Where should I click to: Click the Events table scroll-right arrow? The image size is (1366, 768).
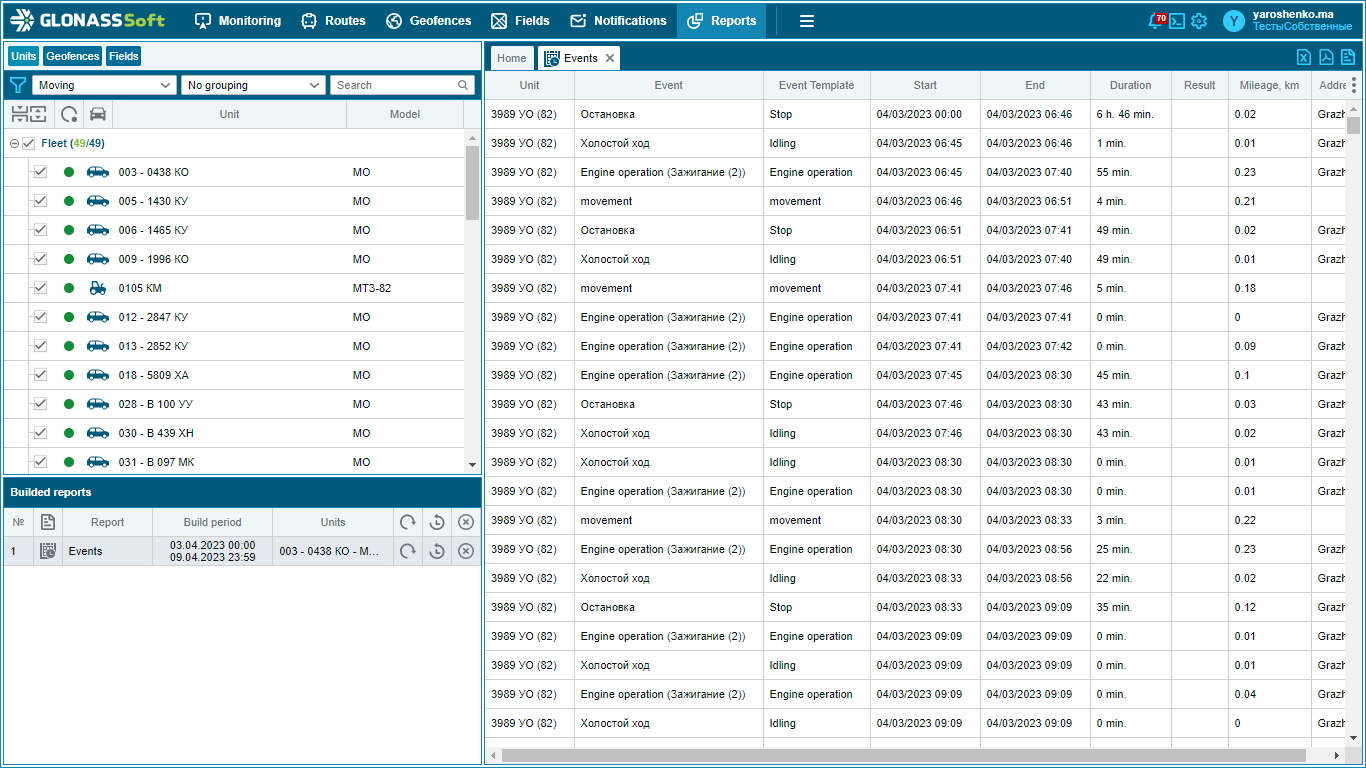click(1339, 755)
